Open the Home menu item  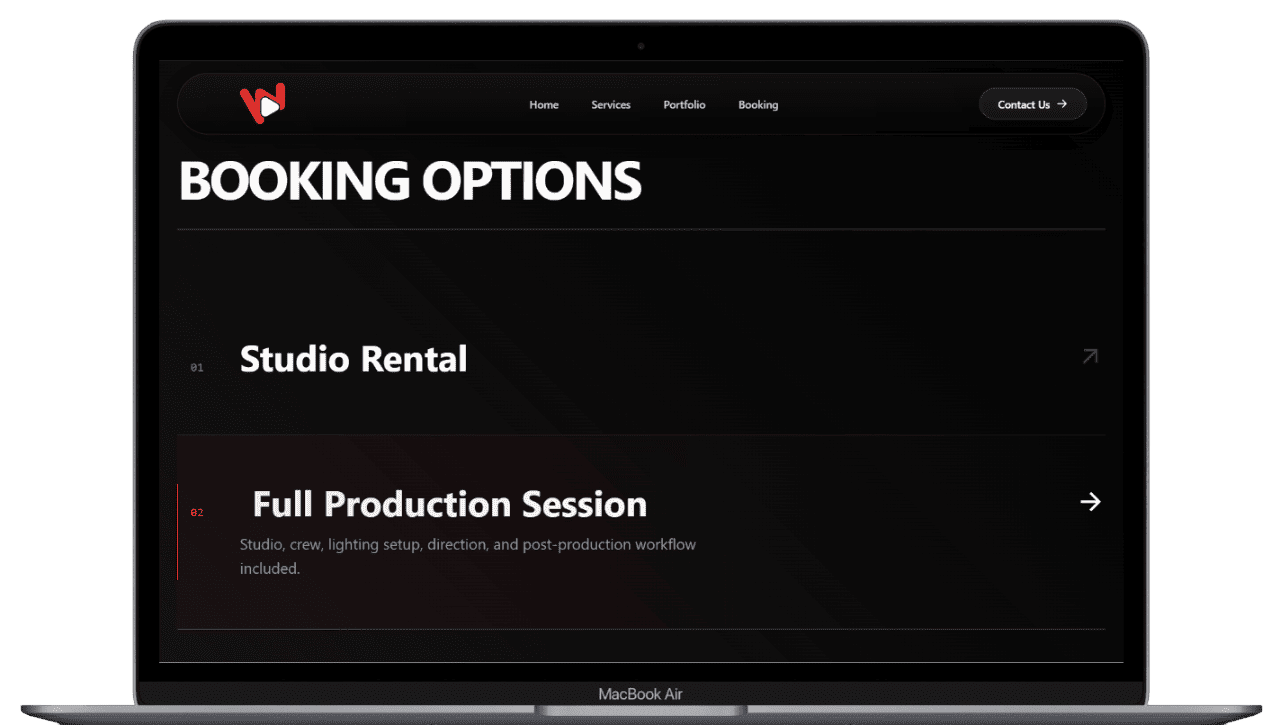[544, 105]
